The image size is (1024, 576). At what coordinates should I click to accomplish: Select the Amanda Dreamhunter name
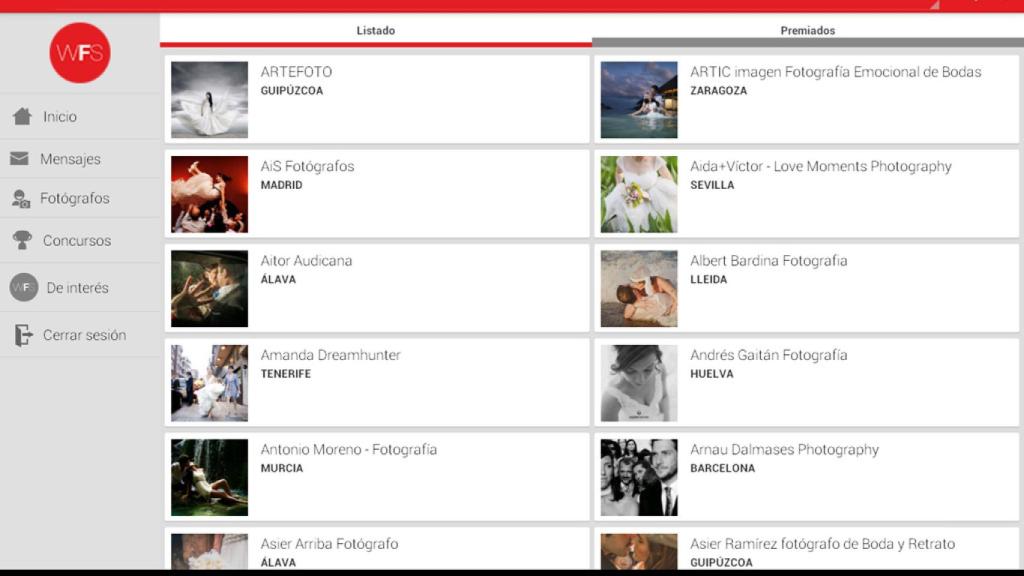coord(330,355)
